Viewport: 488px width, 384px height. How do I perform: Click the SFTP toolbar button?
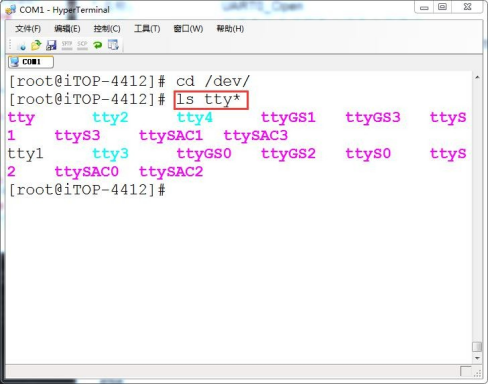pos(67,45)
